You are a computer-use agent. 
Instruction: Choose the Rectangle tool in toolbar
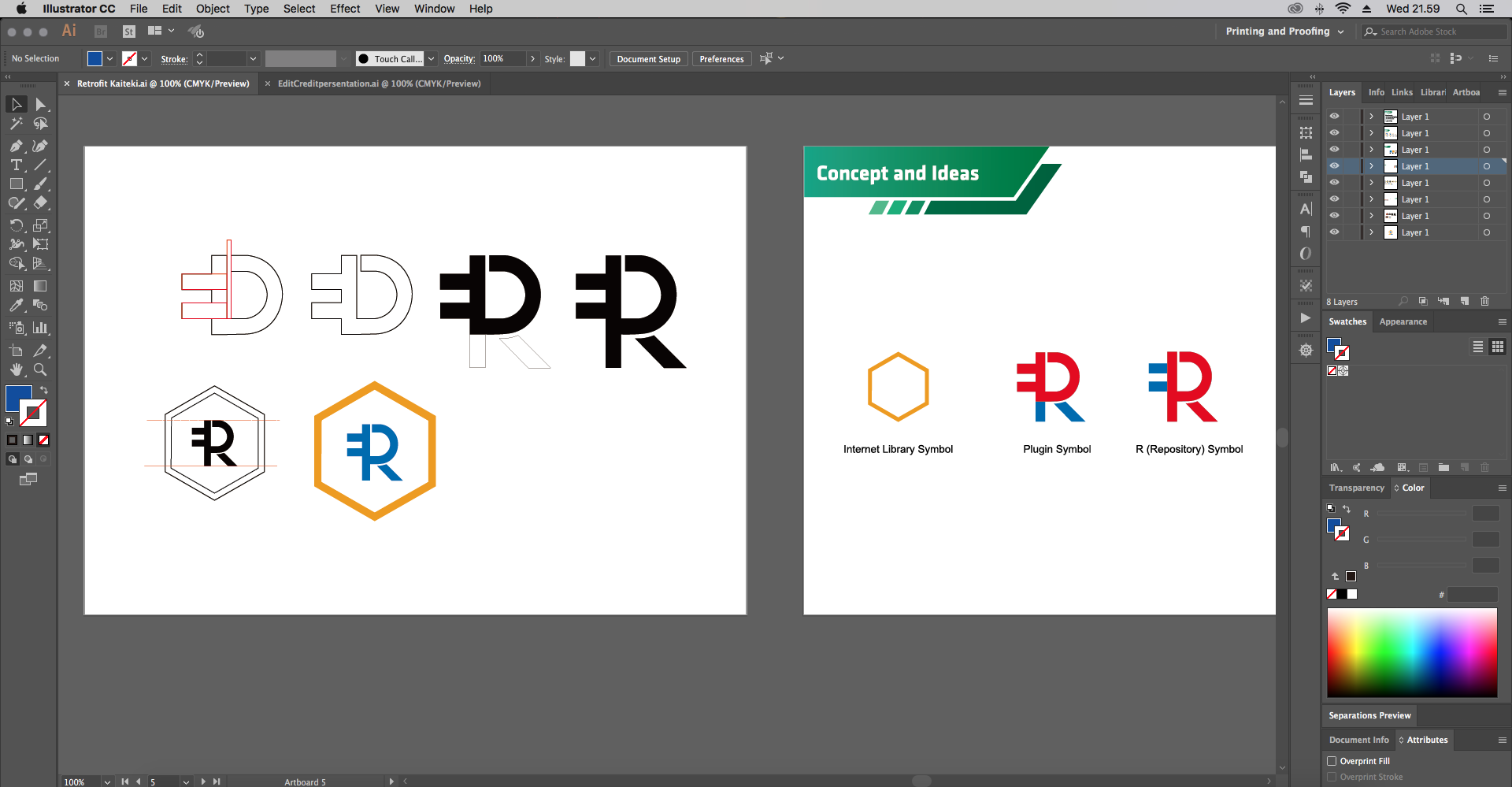coord(16,184)
